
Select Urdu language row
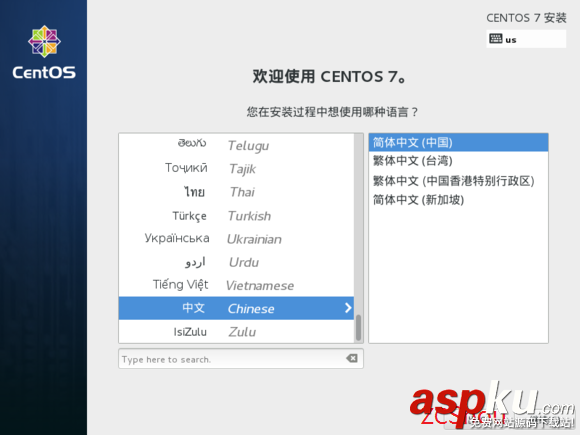point(236,262)
